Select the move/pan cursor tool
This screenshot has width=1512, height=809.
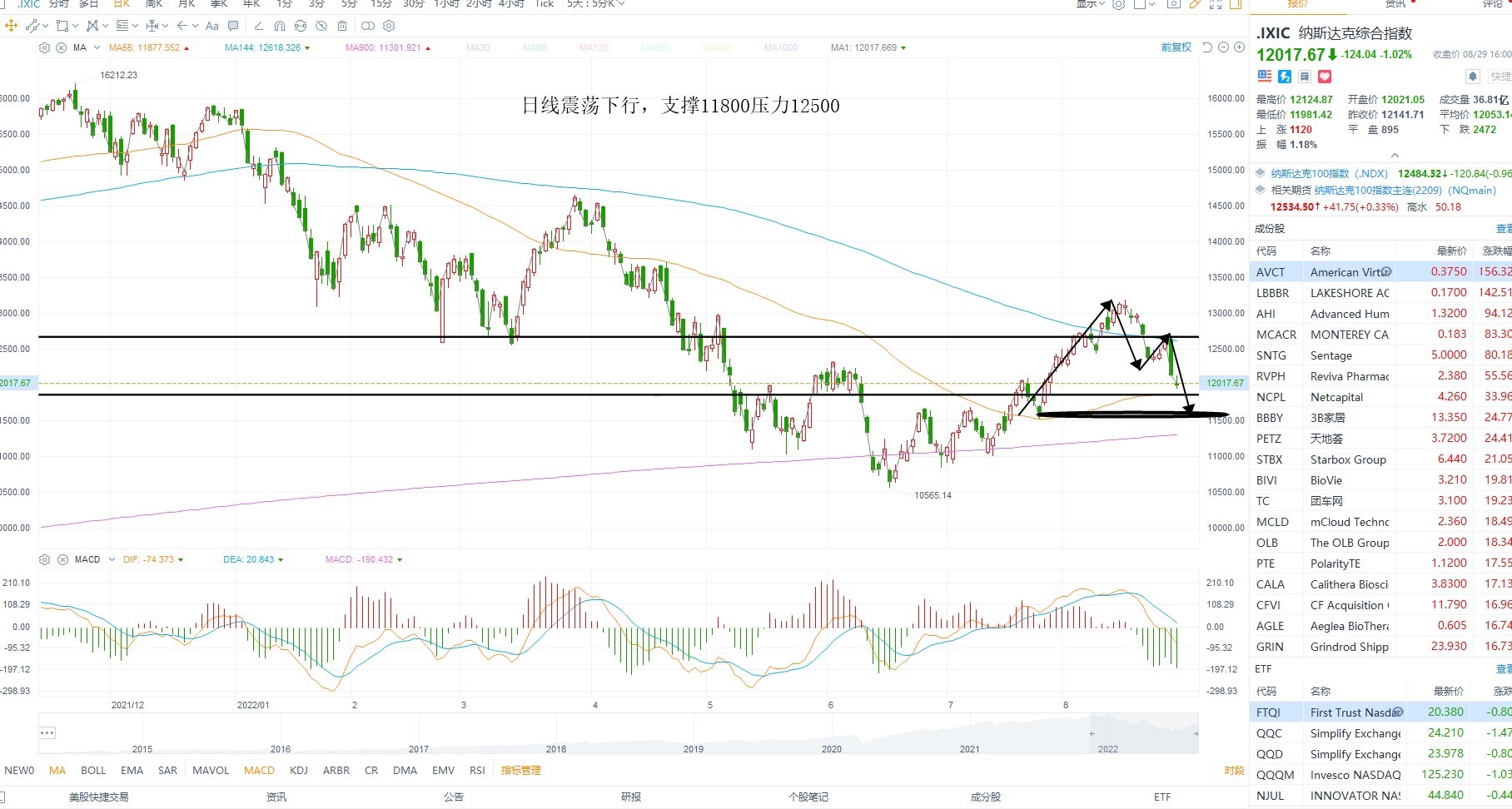click(x=11, y=26)
